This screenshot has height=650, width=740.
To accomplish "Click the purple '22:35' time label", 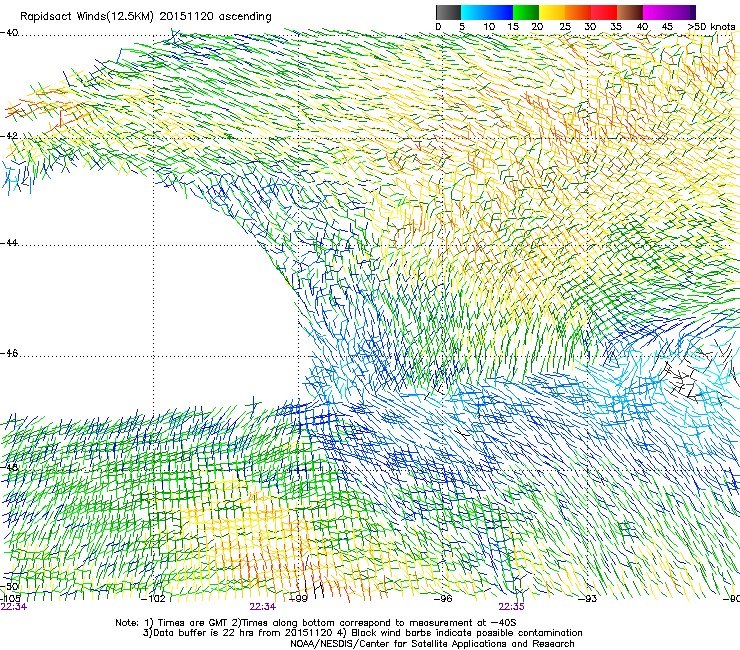I will (x=511, y=607).
